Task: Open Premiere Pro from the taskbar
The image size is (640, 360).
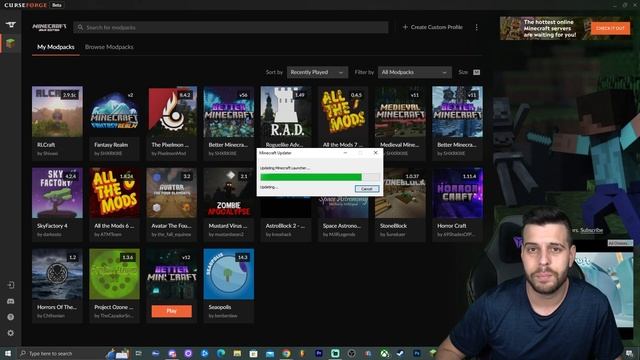Action: [319, 353]
